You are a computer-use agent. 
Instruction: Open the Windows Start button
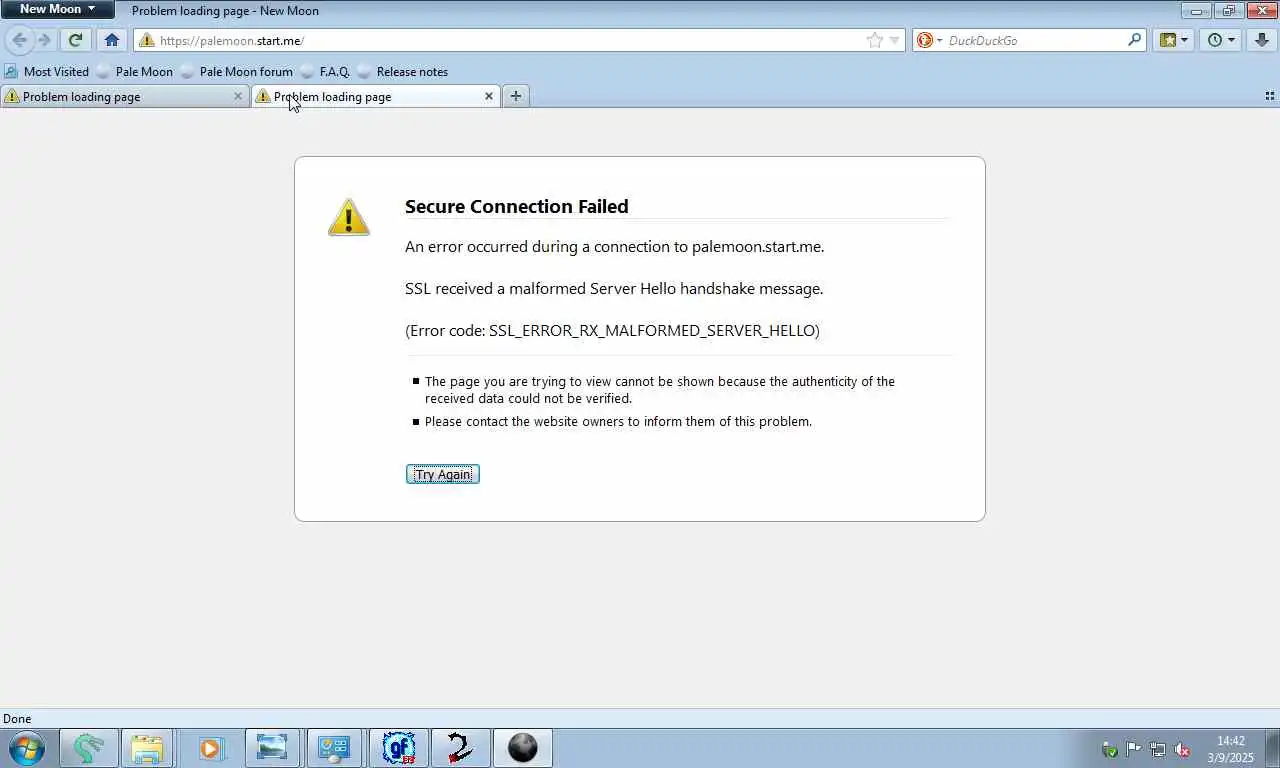26,748
